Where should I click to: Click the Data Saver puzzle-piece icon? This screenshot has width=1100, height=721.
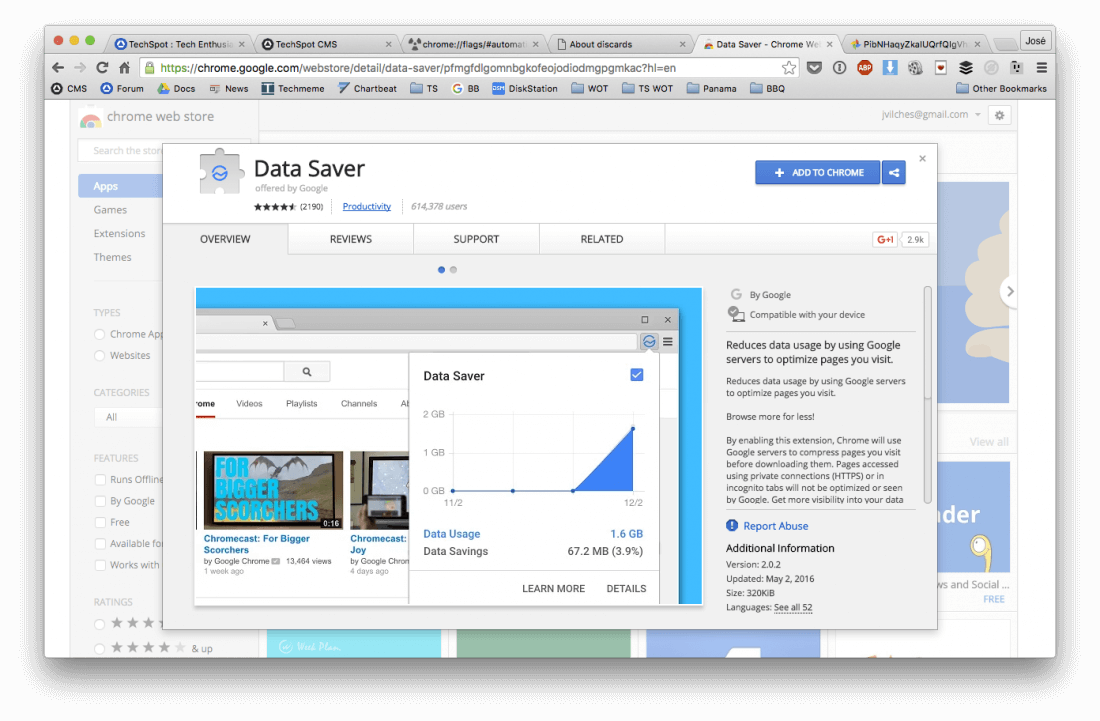click(220, 172)
